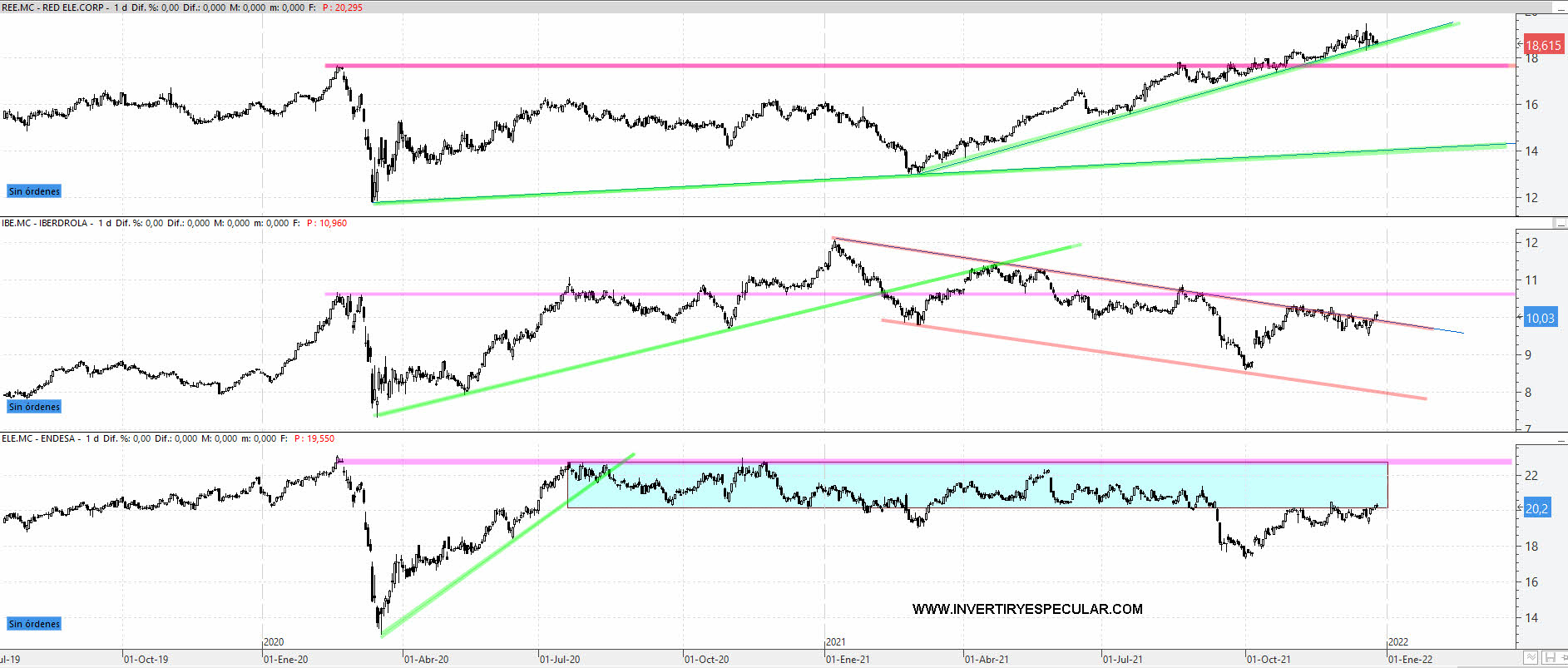Select the IBE.MC - IBERDROLA chart title
Screen dimensions: 1568x668
[45, 223]
